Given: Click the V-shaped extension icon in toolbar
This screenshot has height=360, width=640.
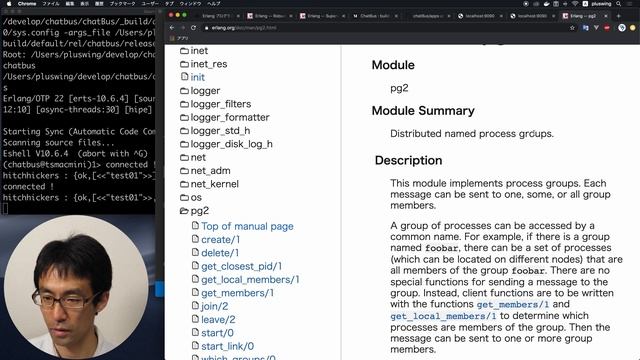Looking at the screenshot, I should [x=596, y=28].
